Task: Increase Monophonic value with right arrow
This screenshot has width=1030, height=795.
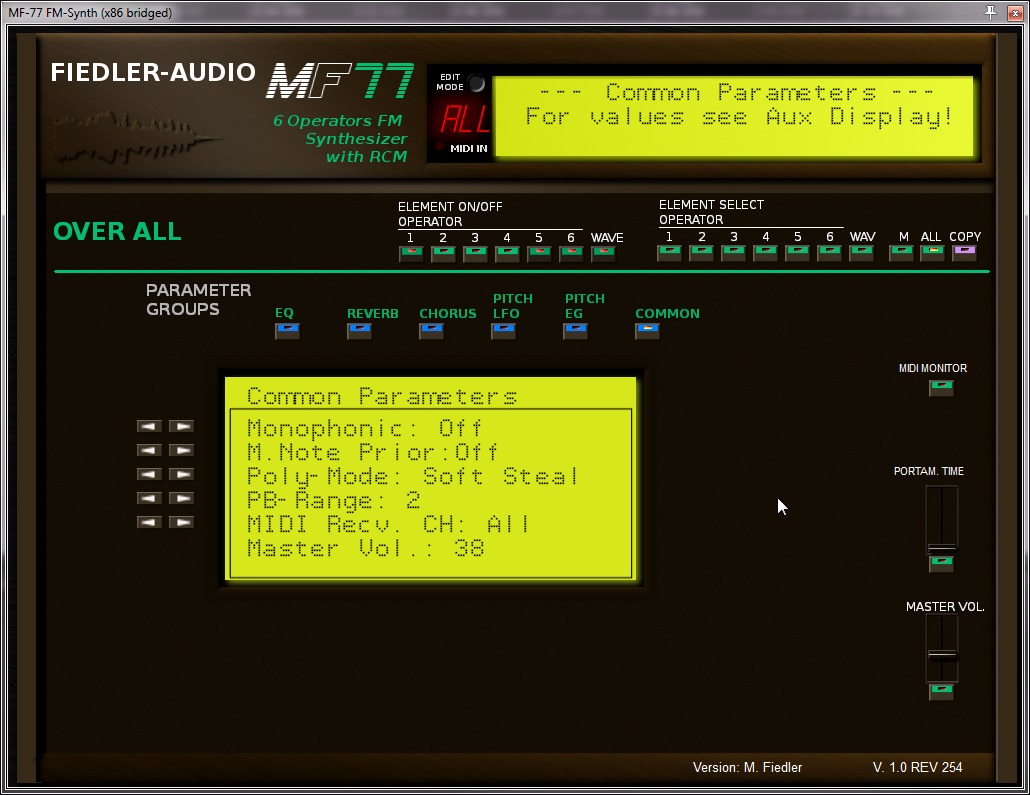Action: (181, 426)
